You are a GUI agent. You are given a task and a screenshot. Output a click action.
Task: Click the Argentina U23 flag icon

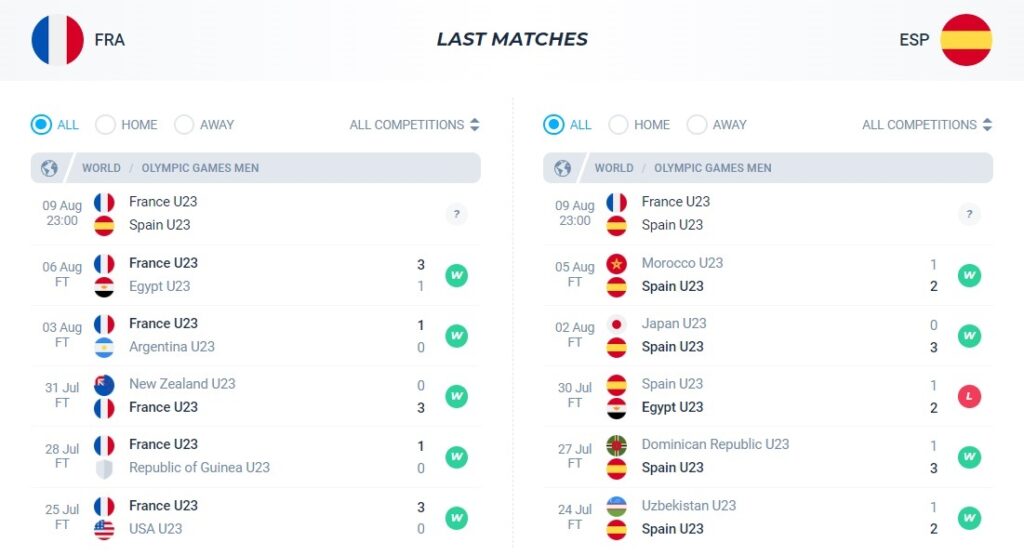pyautogui.click(x=104, y=348)
